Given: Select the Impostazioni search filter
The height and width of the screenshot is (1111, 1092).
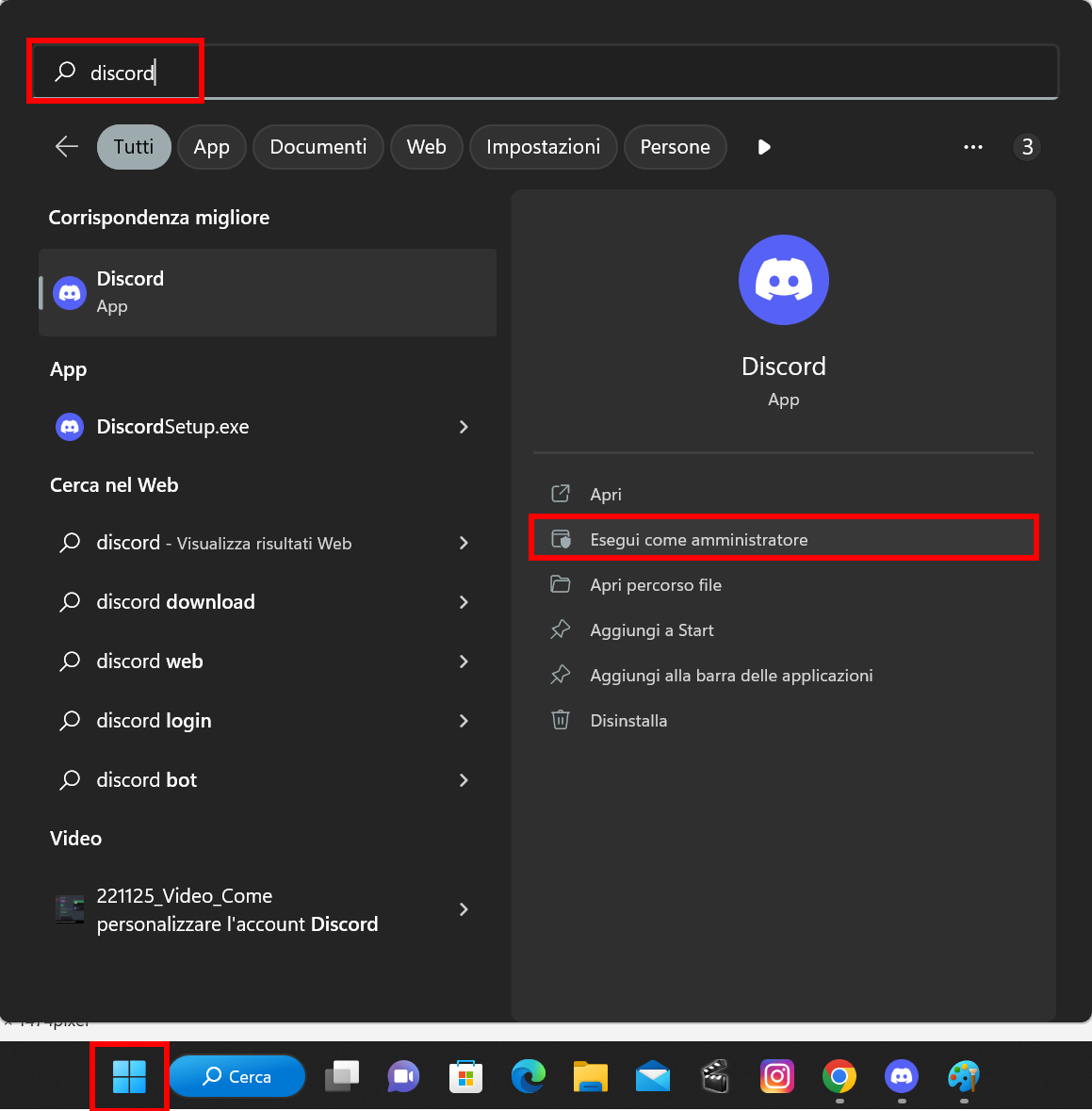Looking at the screenshot, I should click(x=543, y=147).
